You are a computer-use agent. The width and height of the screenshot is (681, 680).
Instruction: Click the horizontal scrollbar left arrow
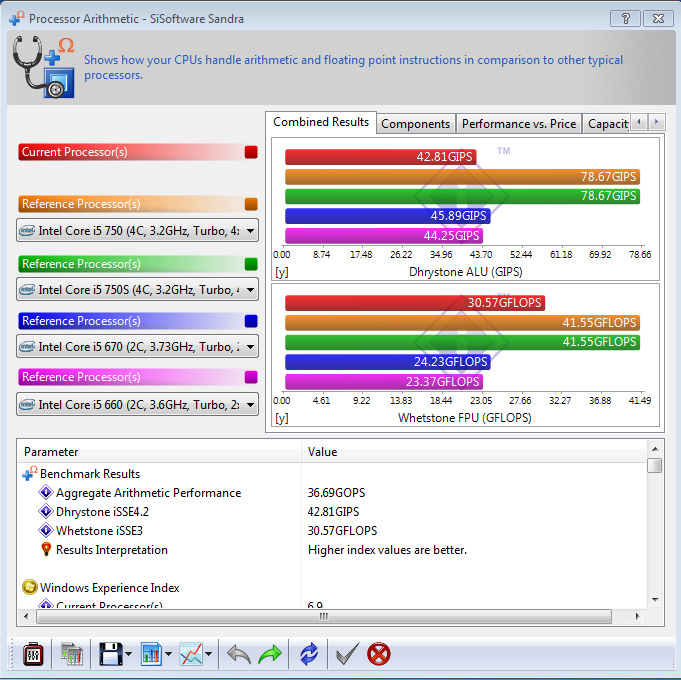(x=26, y=616)
